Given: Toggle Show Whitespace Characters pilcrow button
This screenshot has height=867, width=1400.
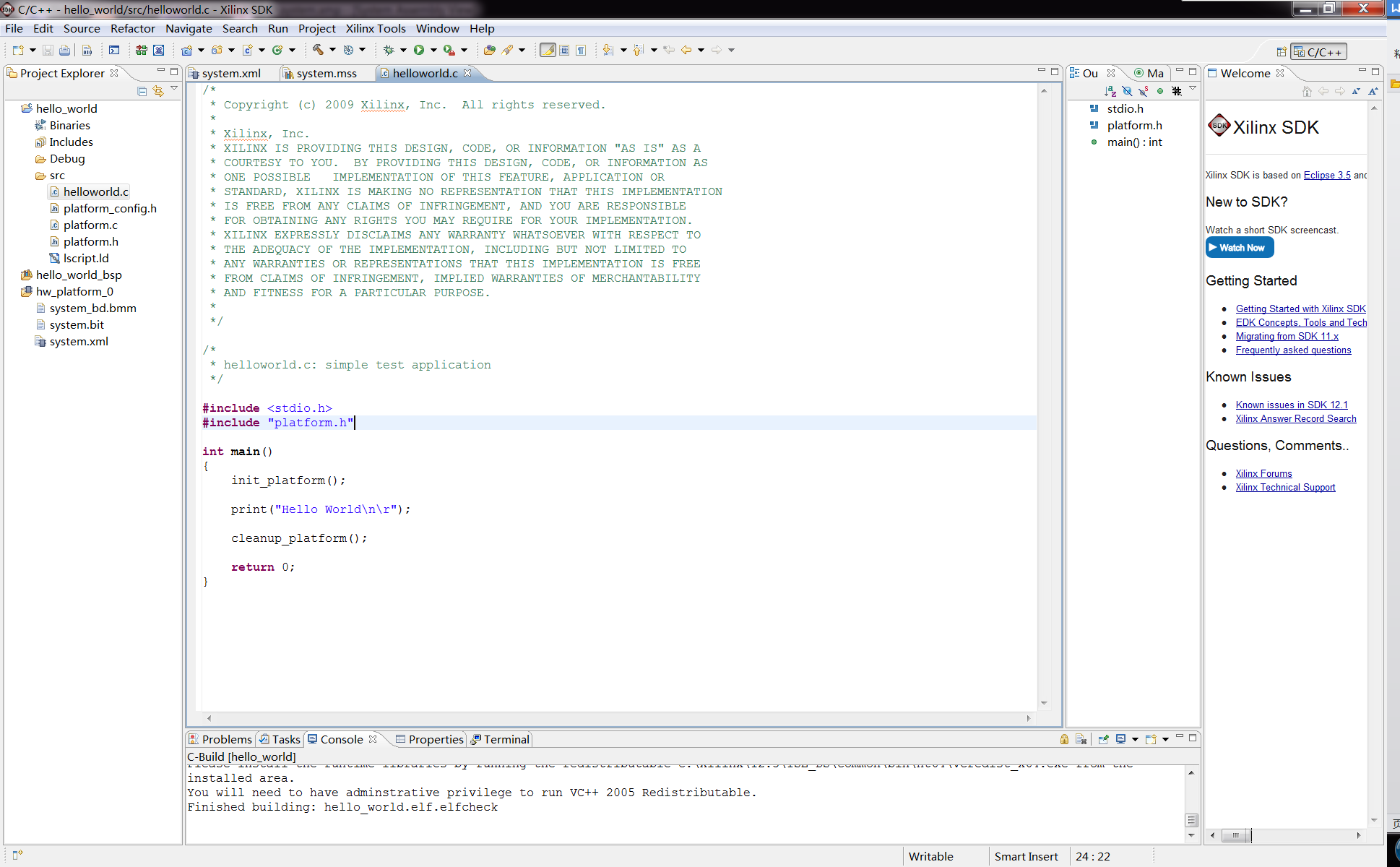Looking at the screenshot, I should (x=581, y=50).
